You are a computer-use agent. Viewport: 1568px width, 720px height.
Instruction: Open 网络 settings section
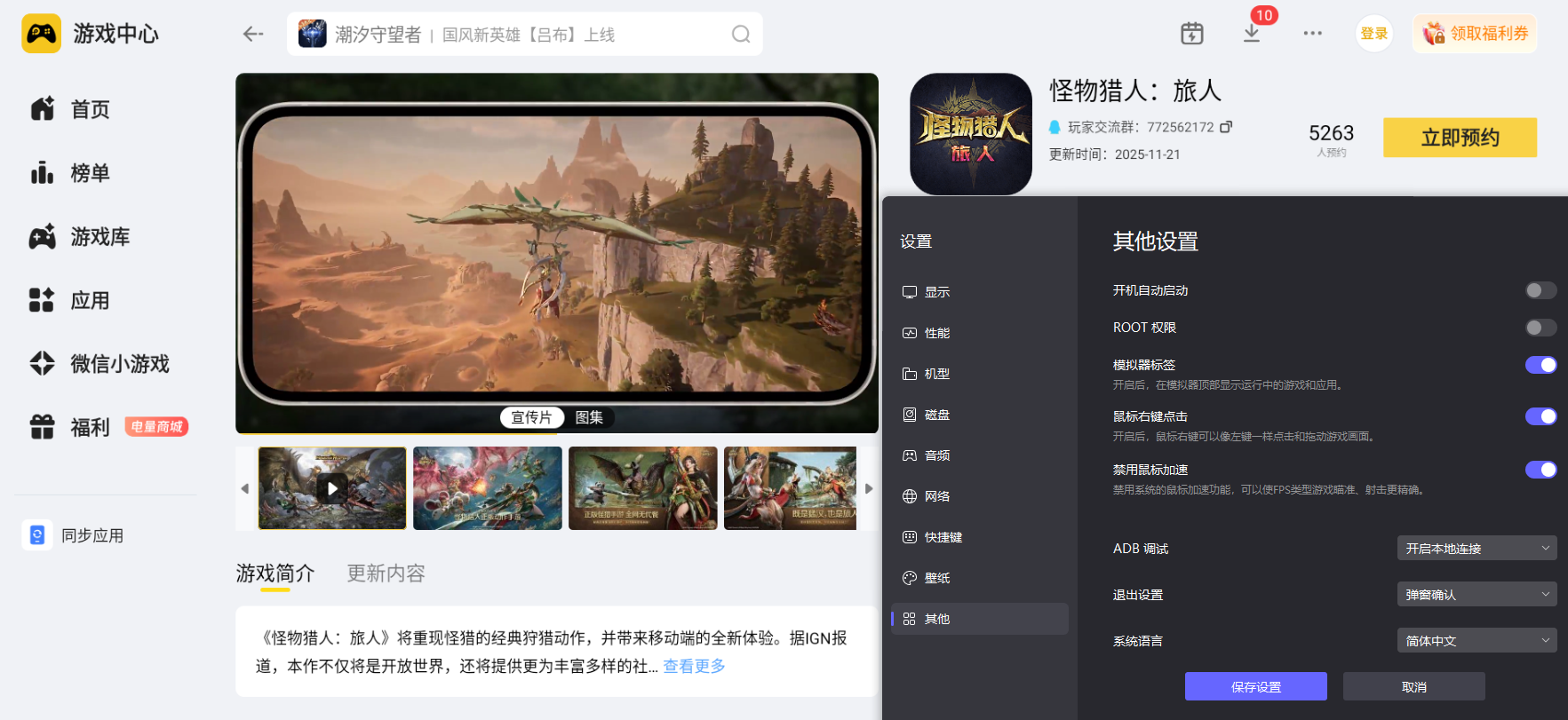pos(980,496)
